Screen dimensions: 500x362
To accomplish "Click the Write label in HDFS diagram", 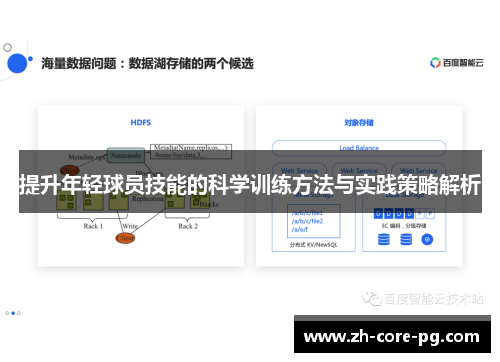I will coord(130,226).
